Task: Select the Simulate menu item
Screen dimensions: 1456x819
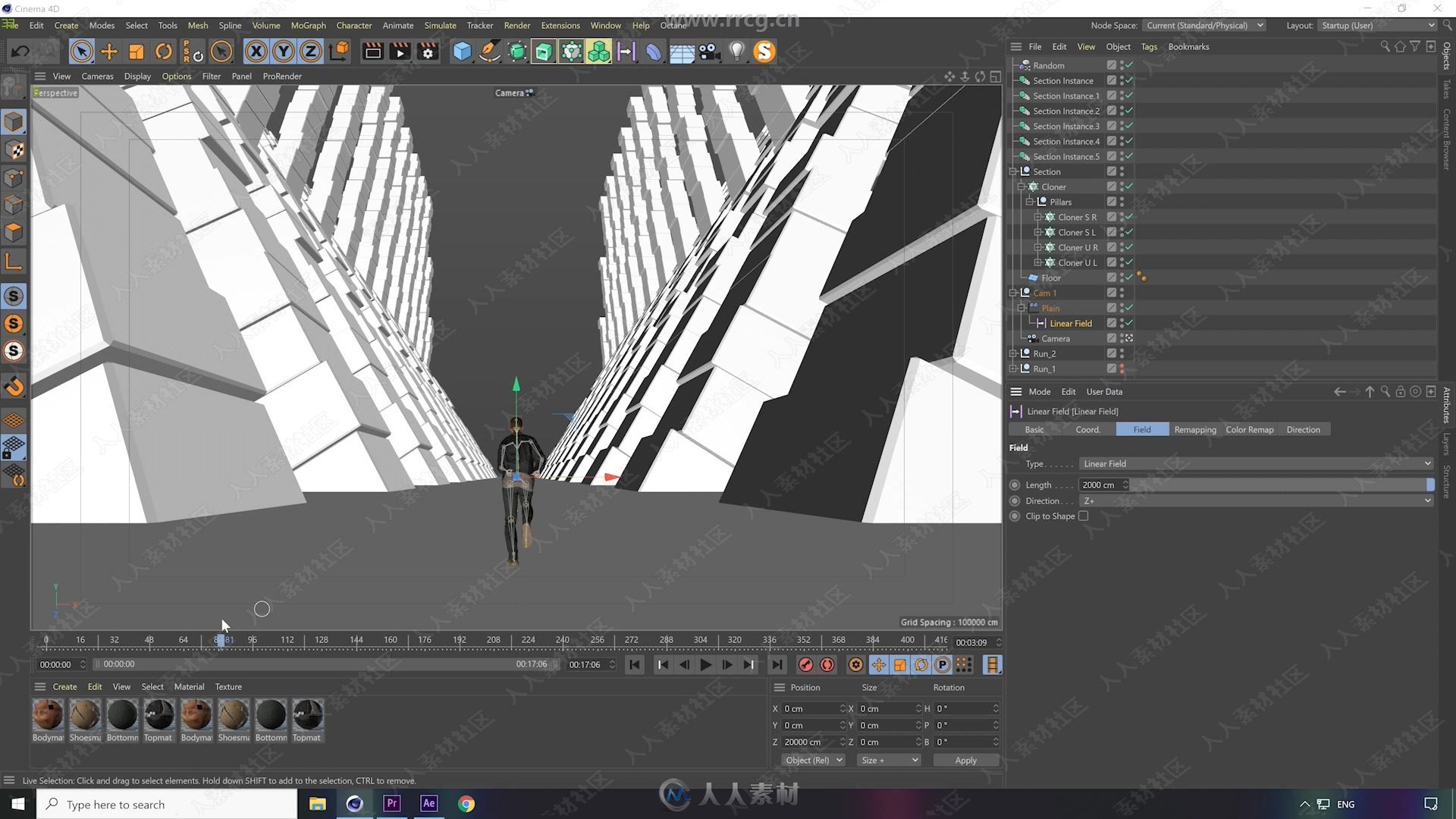Action: pos(438,25)
